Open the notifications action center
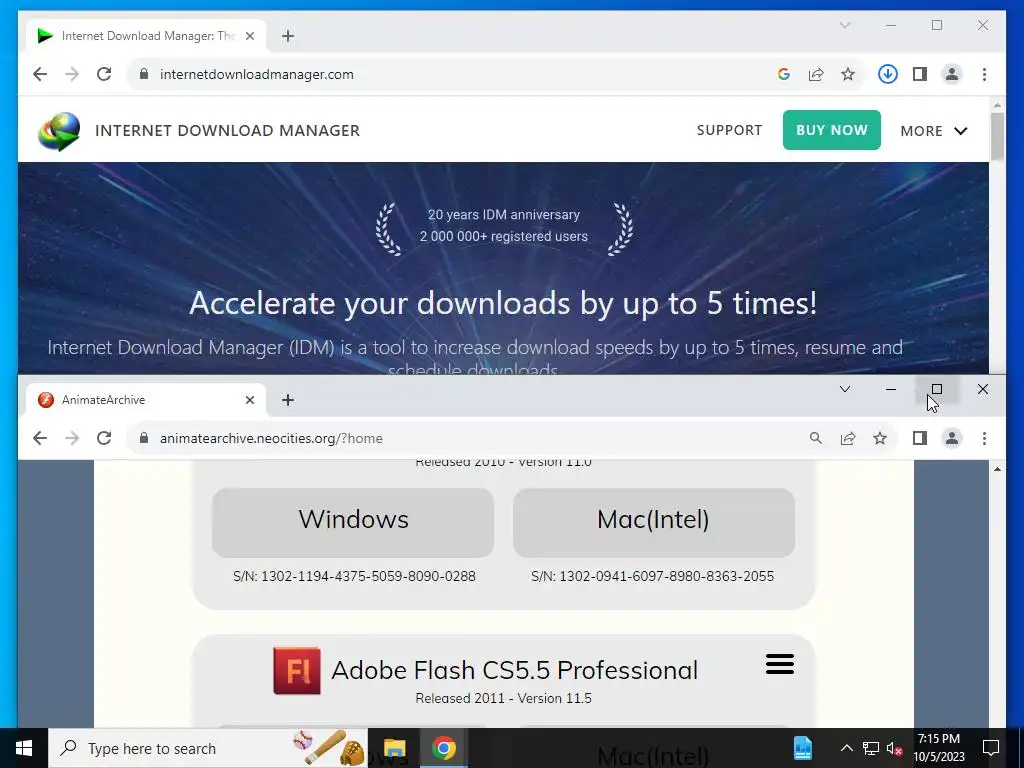1024x768 pixels. click(x=991, y=748)
